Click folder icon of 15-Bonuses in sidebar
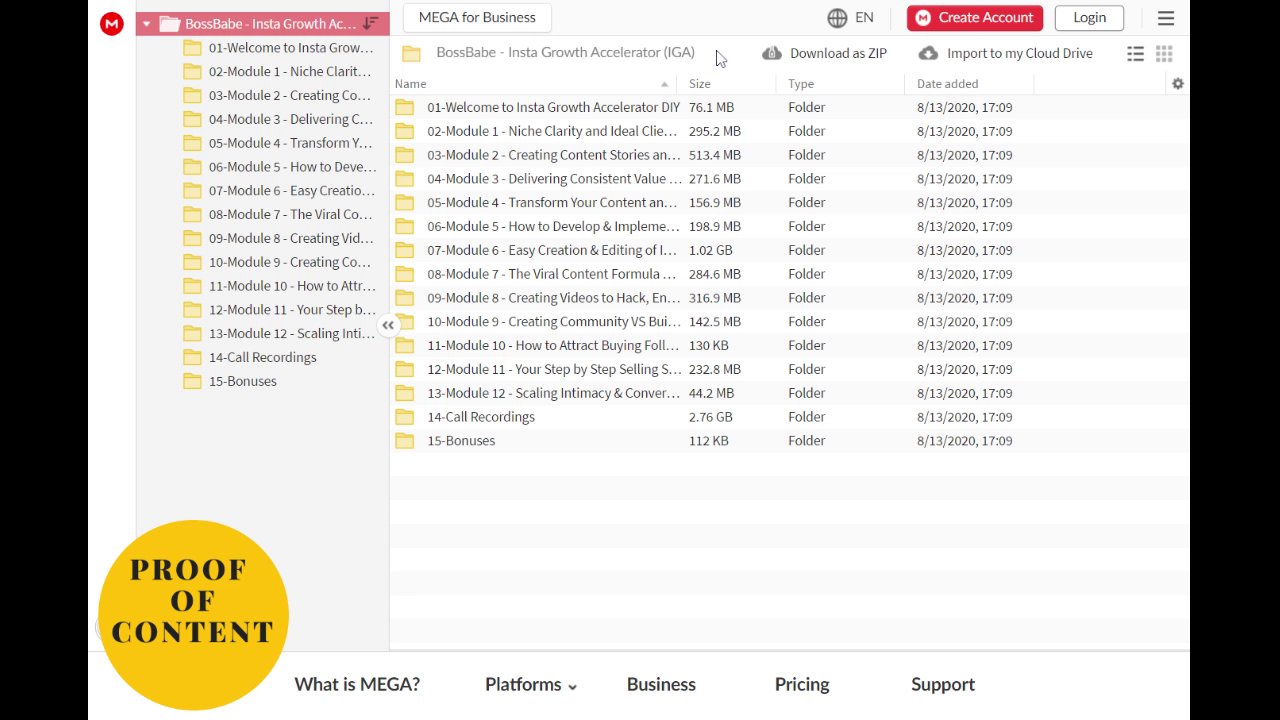This screenshot has height=720, width=1280. click(193, 381)
